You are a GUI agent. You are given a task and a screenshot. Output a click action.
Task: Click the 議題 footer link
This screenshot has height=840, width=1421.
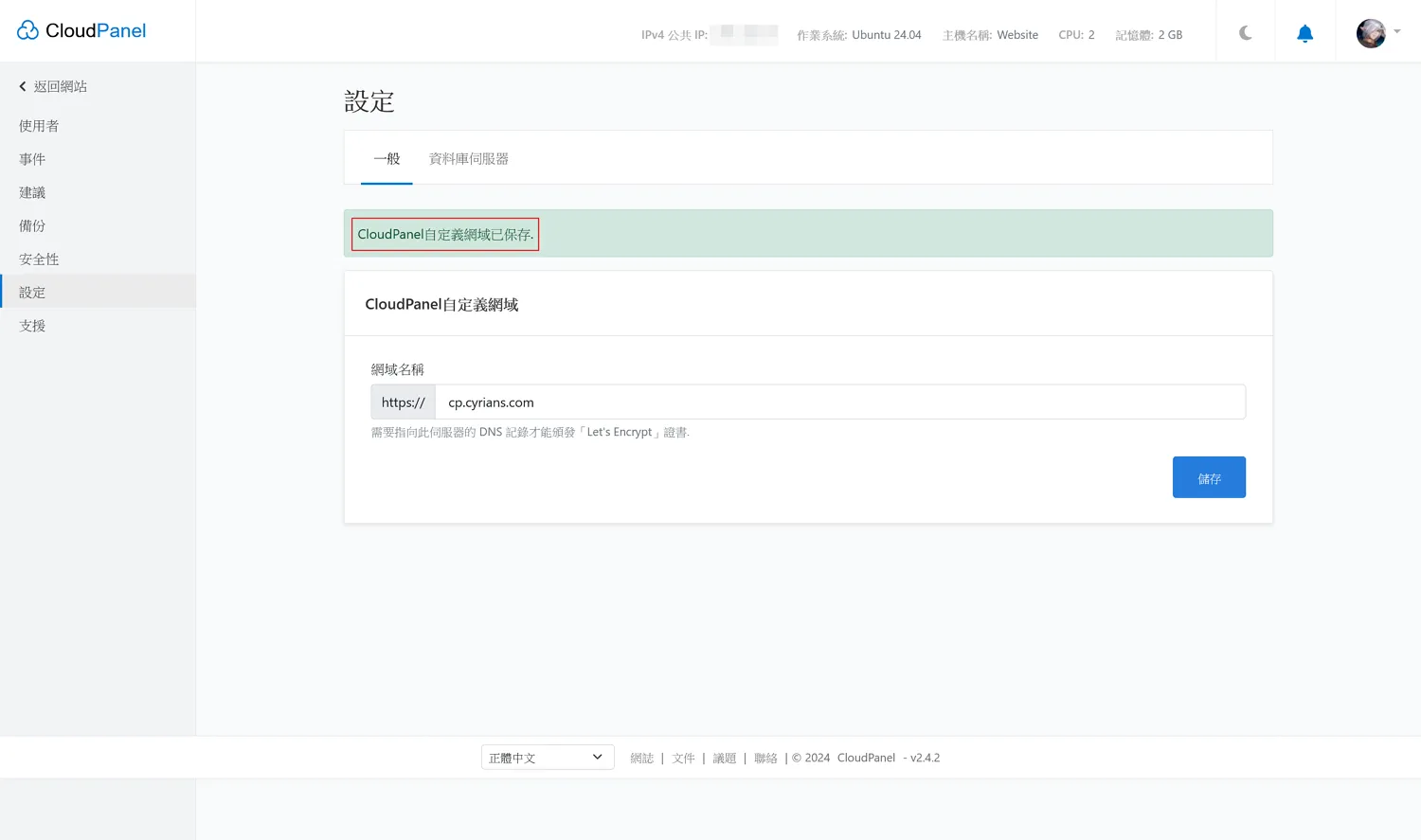click(x=724, y=758)
